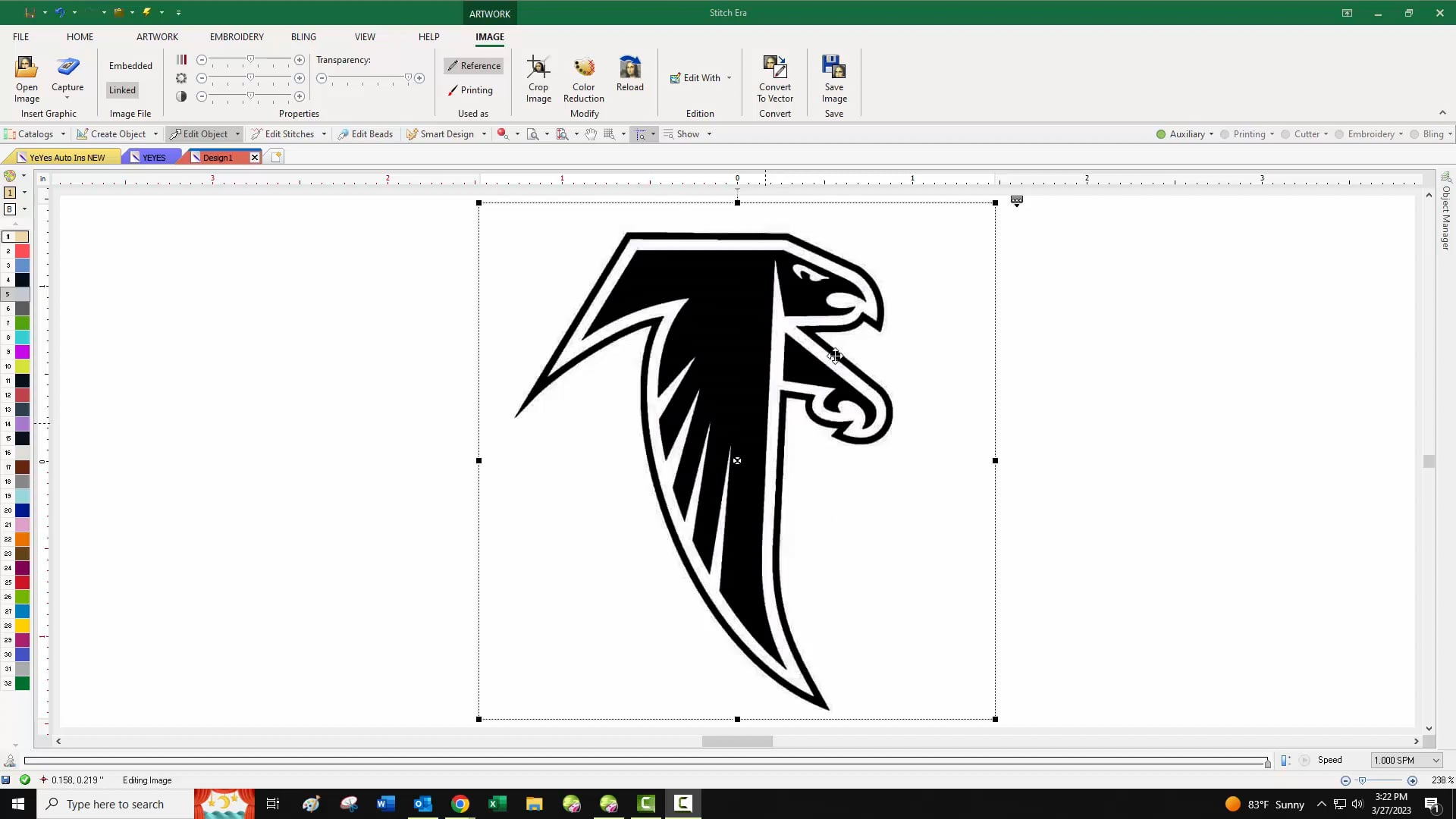Open the Color Reduction tool
The height and width of the screenshot is (819, 1456).
(584, 68)
